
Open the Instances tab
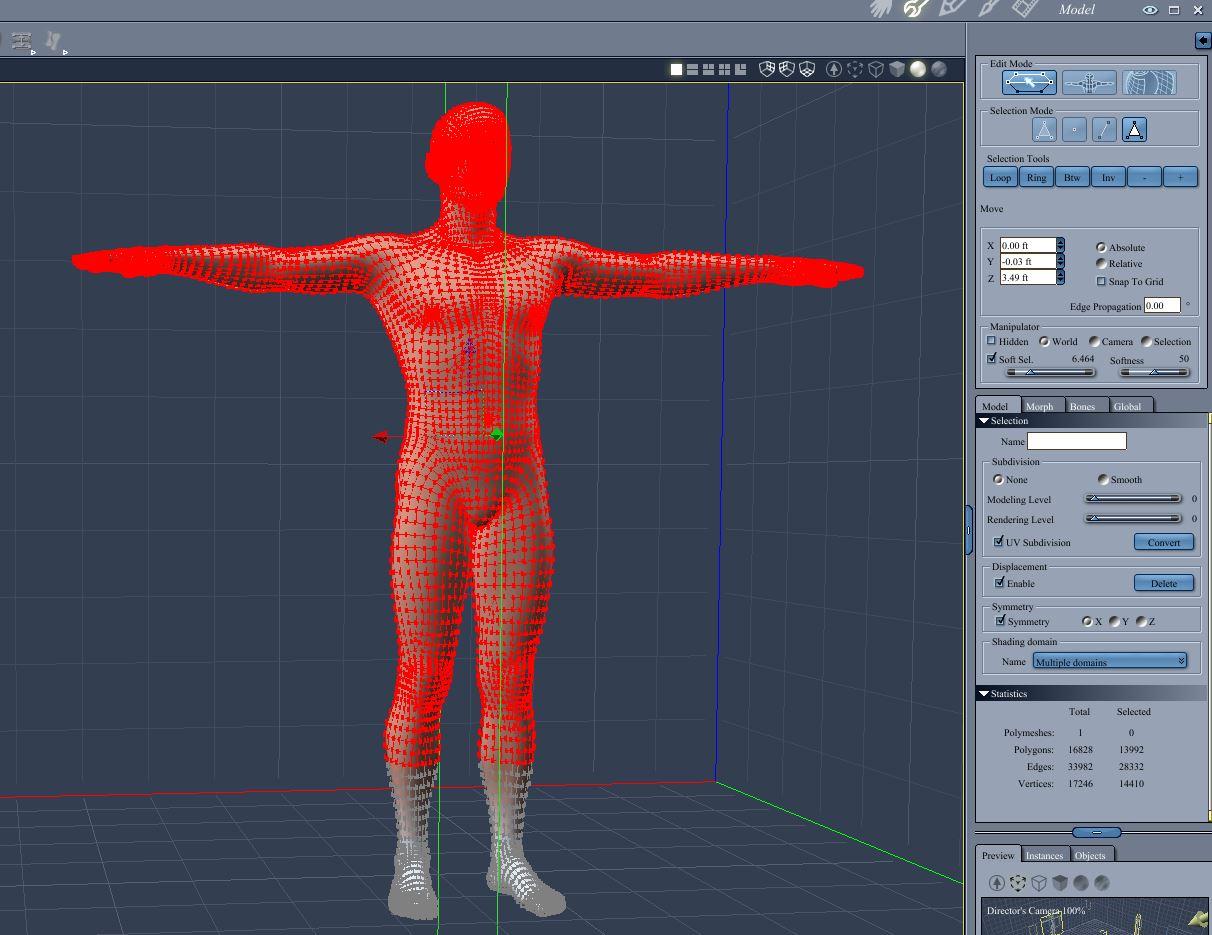point(1044,855)
